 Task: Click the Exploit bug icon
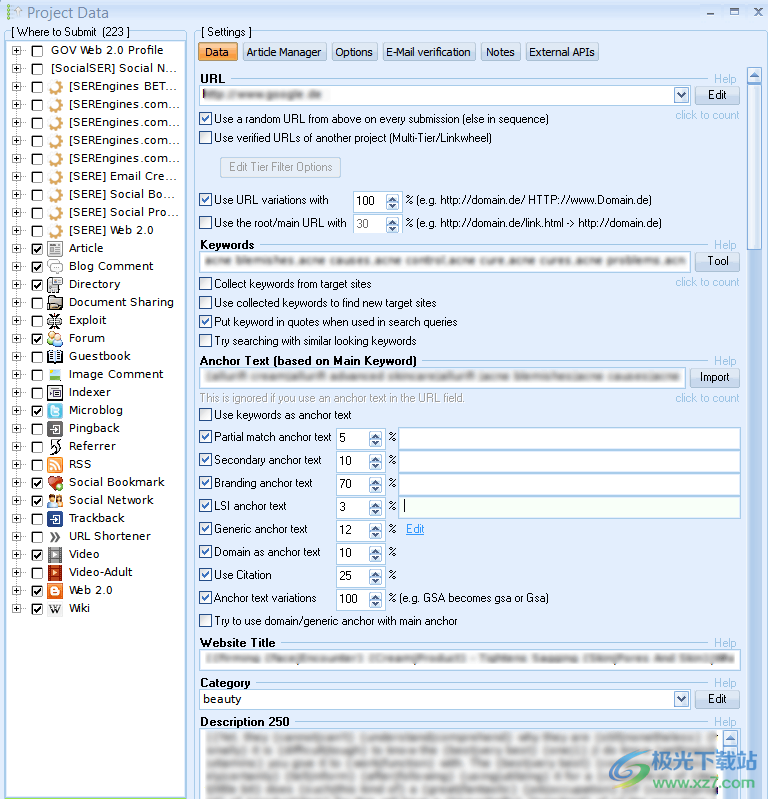point(55,321)
